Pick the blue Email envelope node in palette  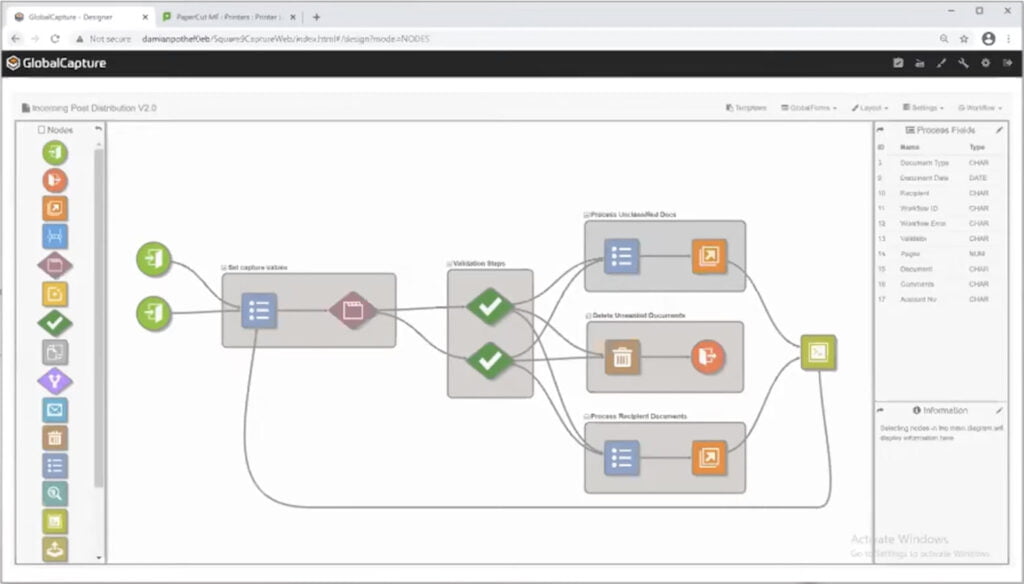coord(55,410)
